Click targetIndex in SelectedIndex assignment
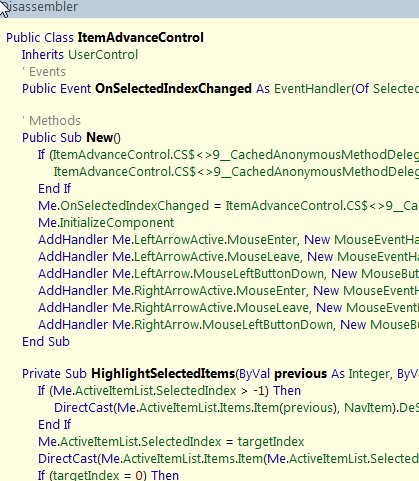 (x=271, y=442)
